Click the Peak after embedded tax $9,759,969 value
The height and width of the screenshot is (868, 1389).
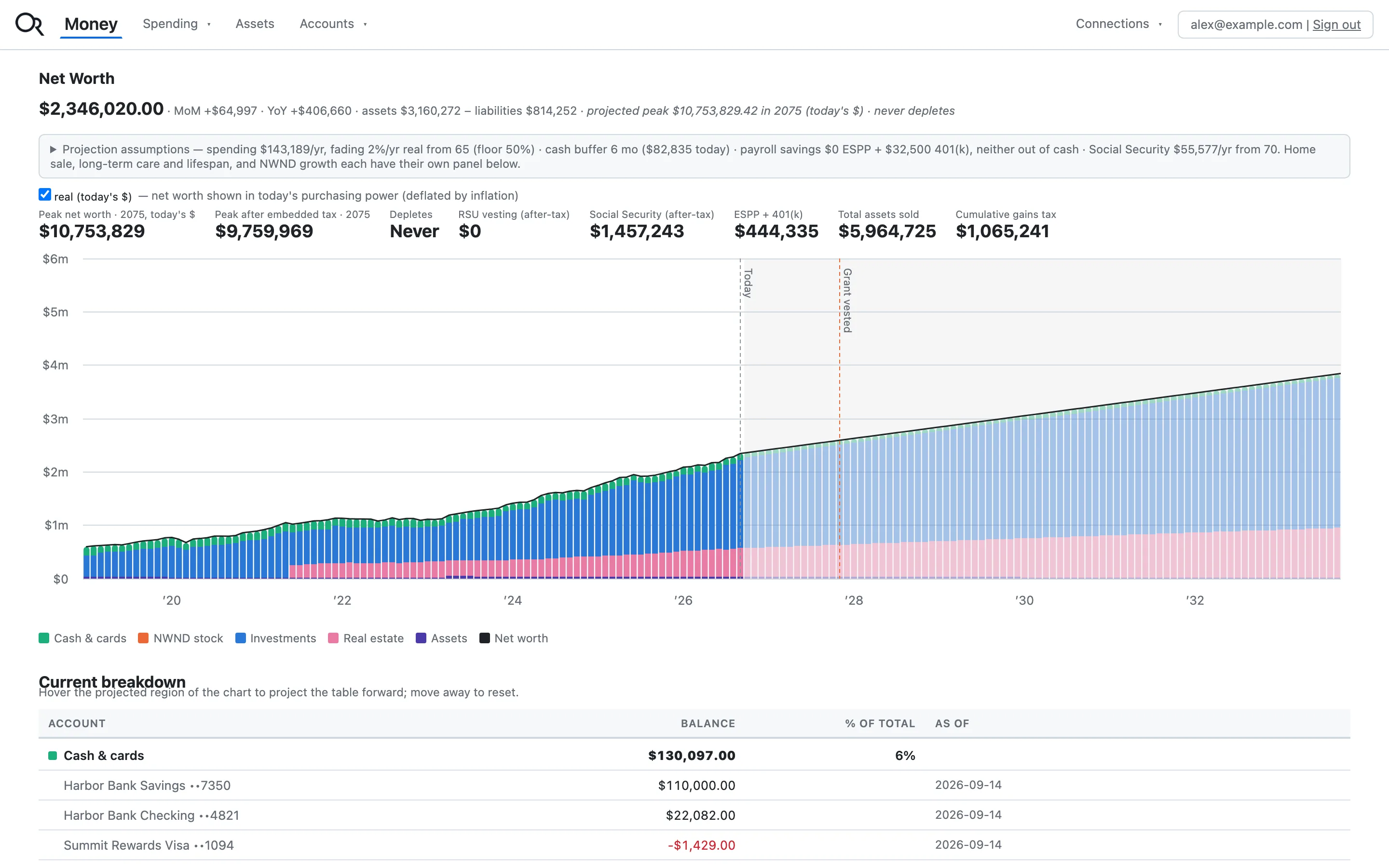264,231
